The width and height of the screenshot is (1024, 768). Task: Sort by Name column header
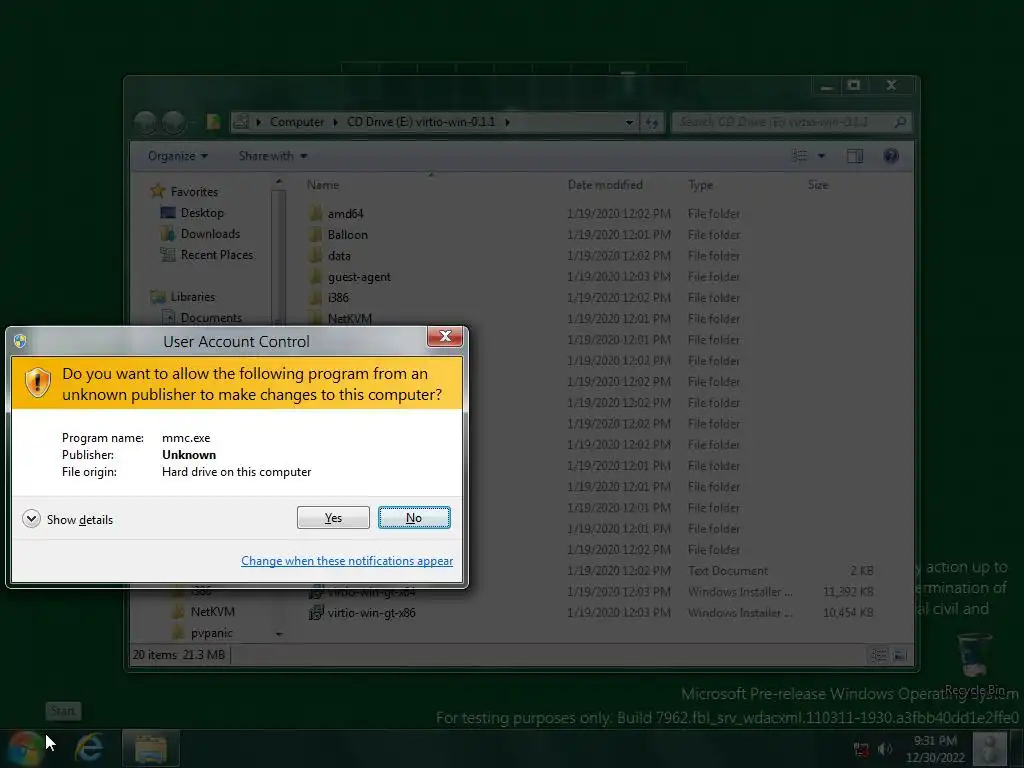tap(323, 185)
